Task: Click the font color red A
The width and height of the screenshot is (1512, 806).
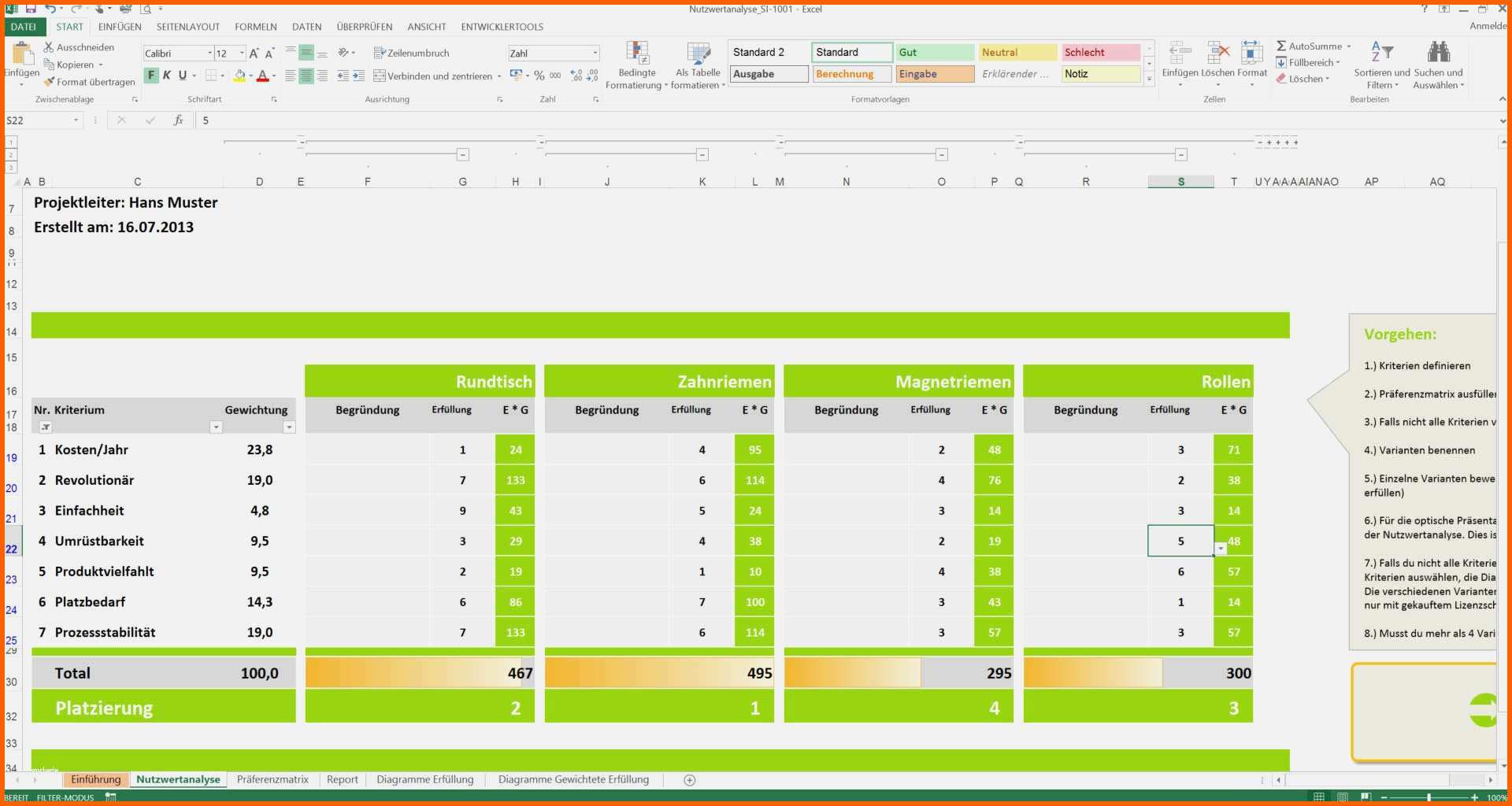Action: pyautogui.click(x=262, y=76)
